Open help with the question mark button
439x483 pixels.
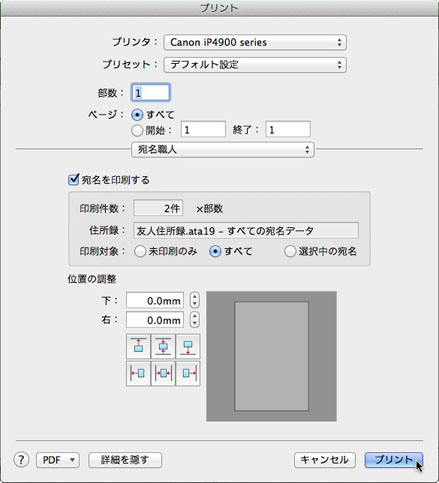[21, 460]
